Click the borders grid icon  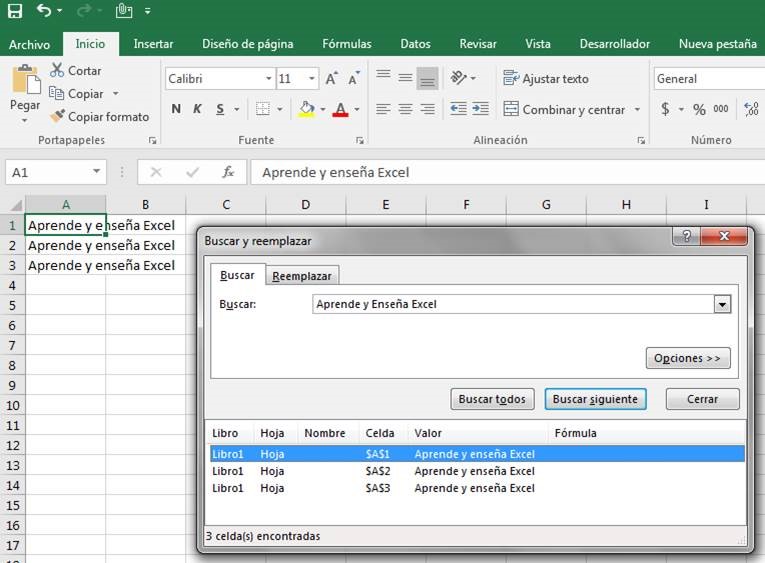262,109
